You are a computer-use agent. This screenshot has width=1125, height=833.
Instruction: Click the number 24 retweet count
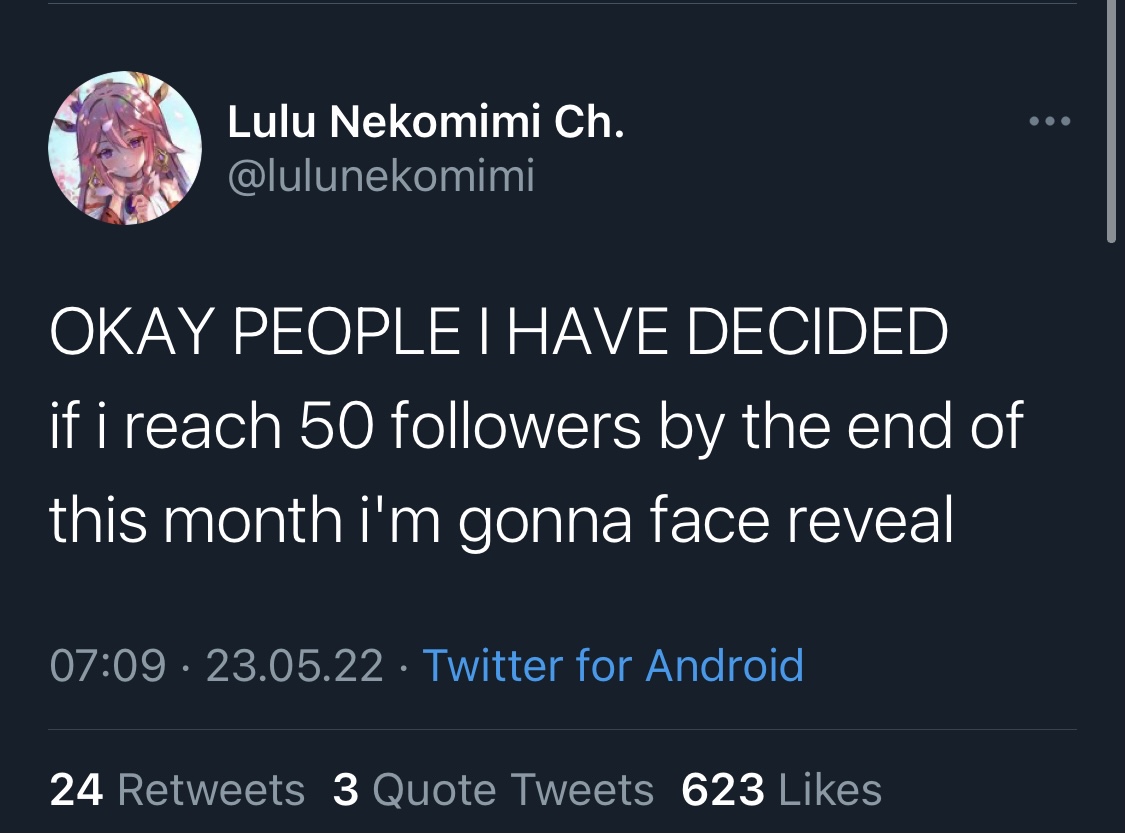tap(76, 790)
